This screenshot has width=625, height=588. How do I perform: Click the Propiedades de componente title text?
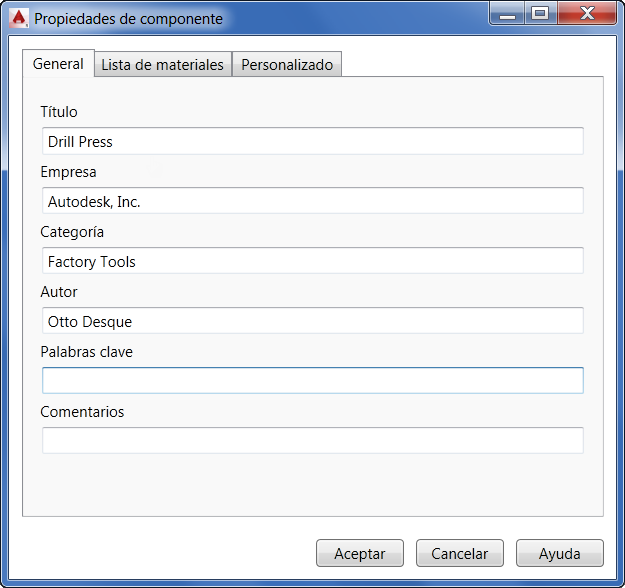[129, 18]
